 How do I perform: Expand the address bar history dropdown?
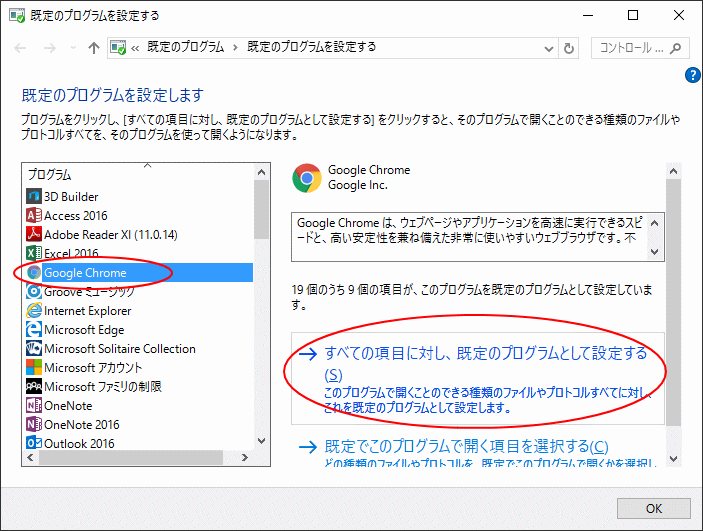(548, 48)
